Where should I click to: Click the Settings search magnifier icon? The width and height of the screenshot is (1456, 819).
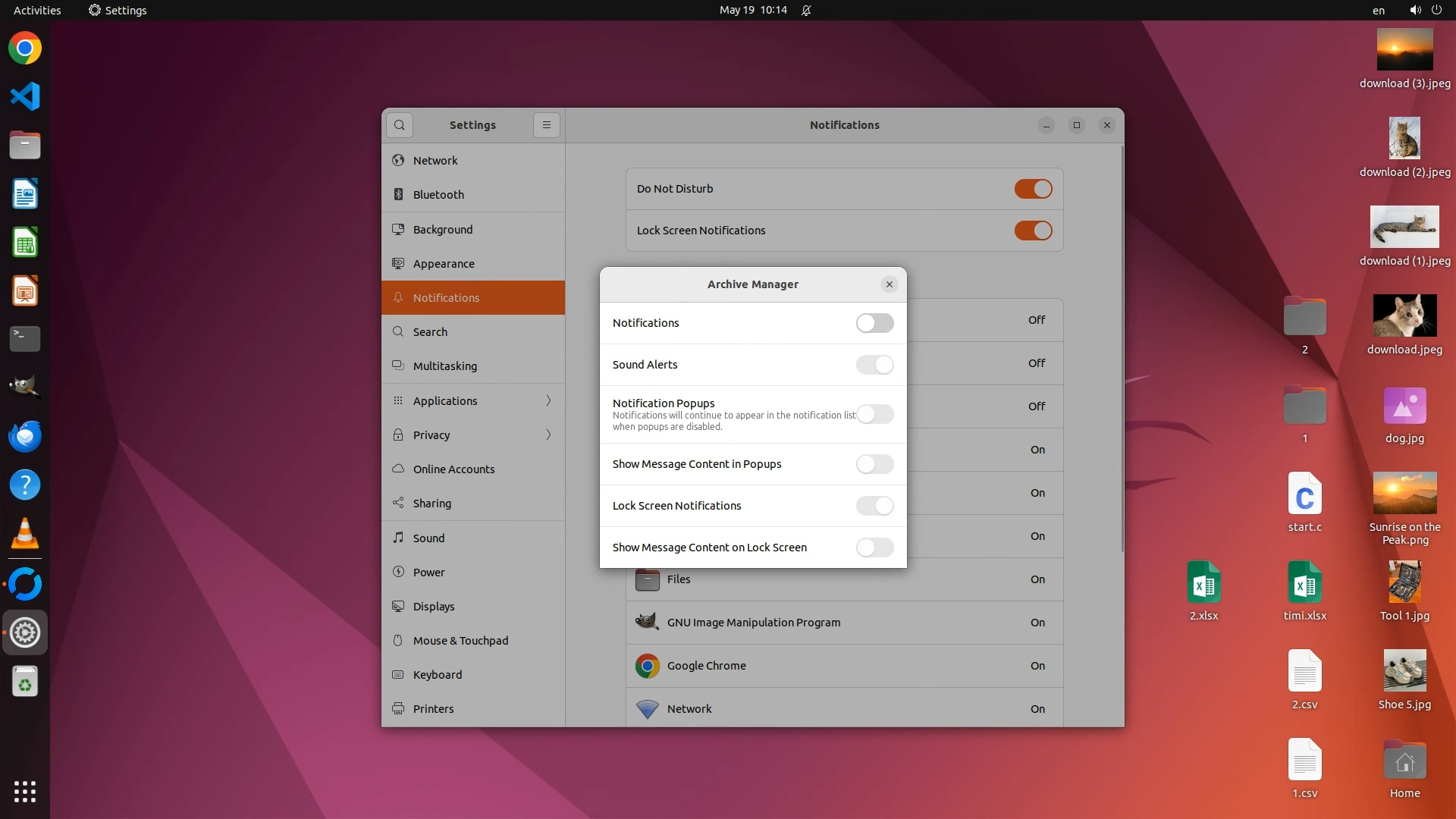click(x=400, y=125)
